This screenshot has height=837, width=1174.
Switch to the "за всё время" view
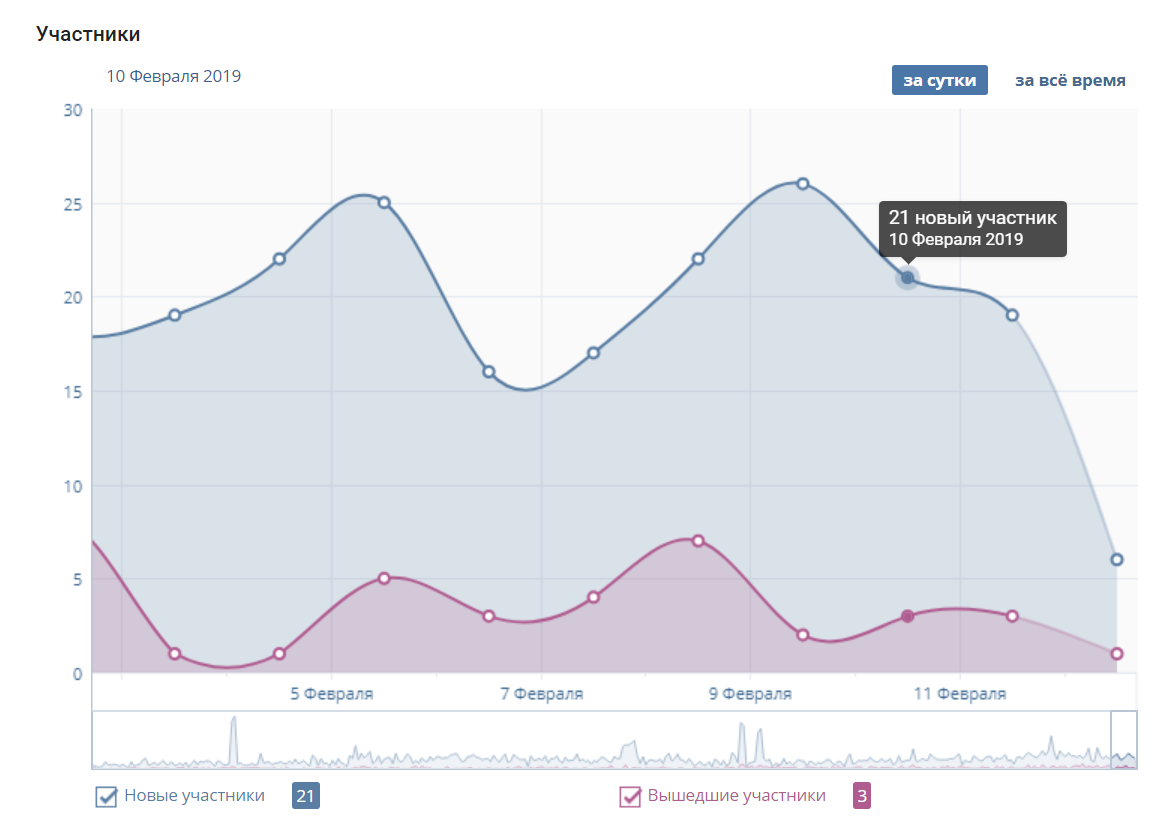click(1070, 81)
